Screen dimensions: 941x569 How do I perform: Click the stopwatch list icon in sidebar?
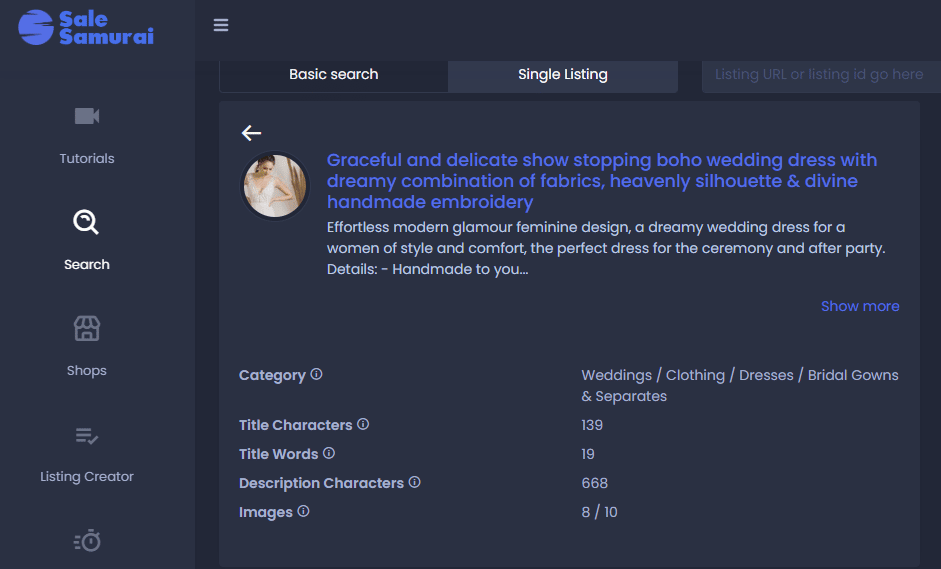tap(87, 540)
